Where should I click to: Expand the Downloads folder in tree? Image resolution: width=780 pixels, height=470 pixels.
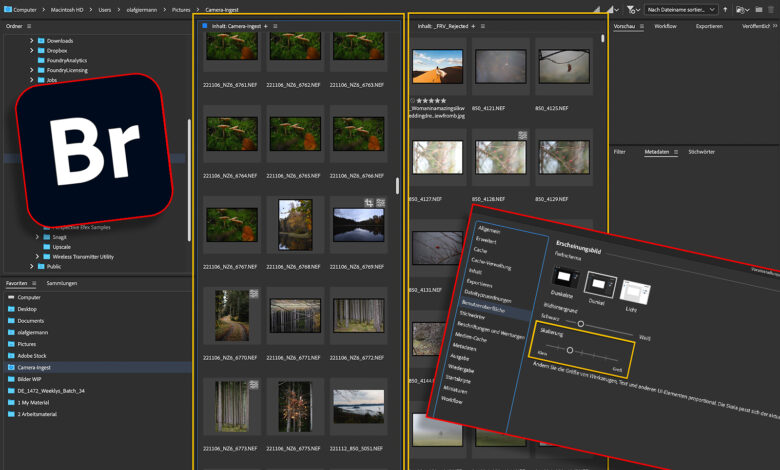32,41
